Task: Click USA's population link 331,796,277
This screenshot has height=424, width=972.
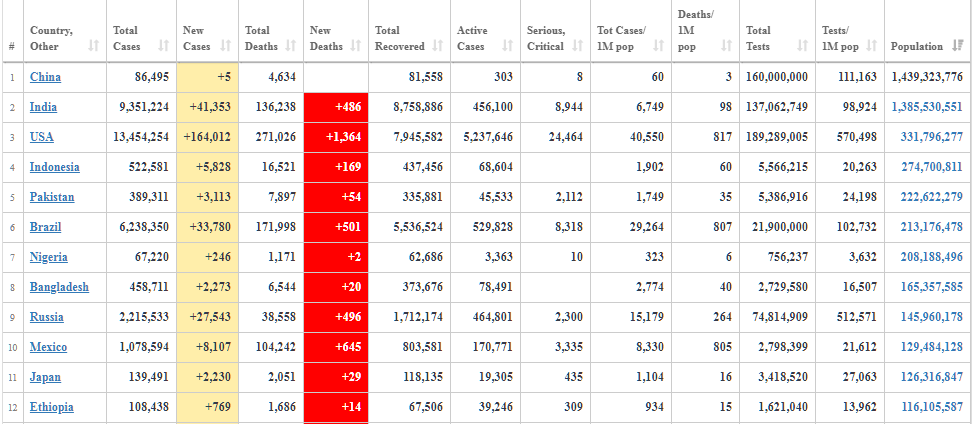Action: (932, 137)
